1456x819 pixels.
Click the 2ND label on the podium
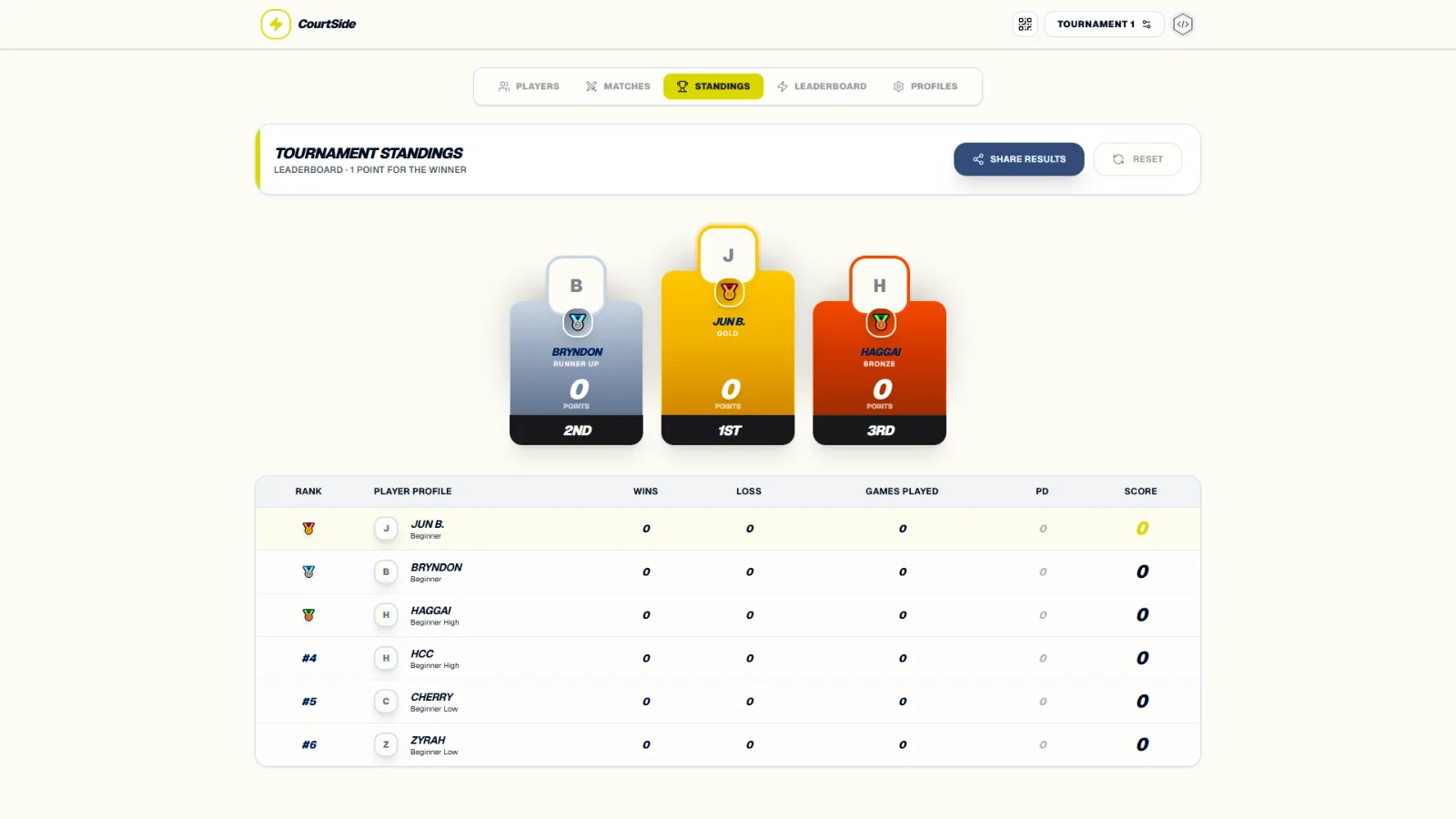577,430
